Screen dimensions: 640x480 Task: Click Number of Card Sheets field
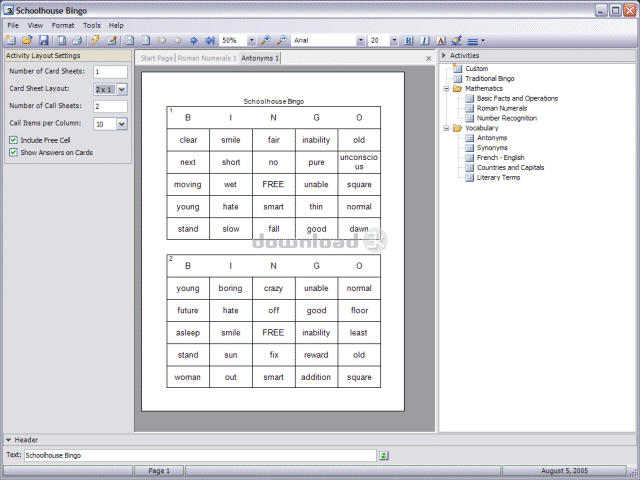pyautogui.click(x=110, y=72)
